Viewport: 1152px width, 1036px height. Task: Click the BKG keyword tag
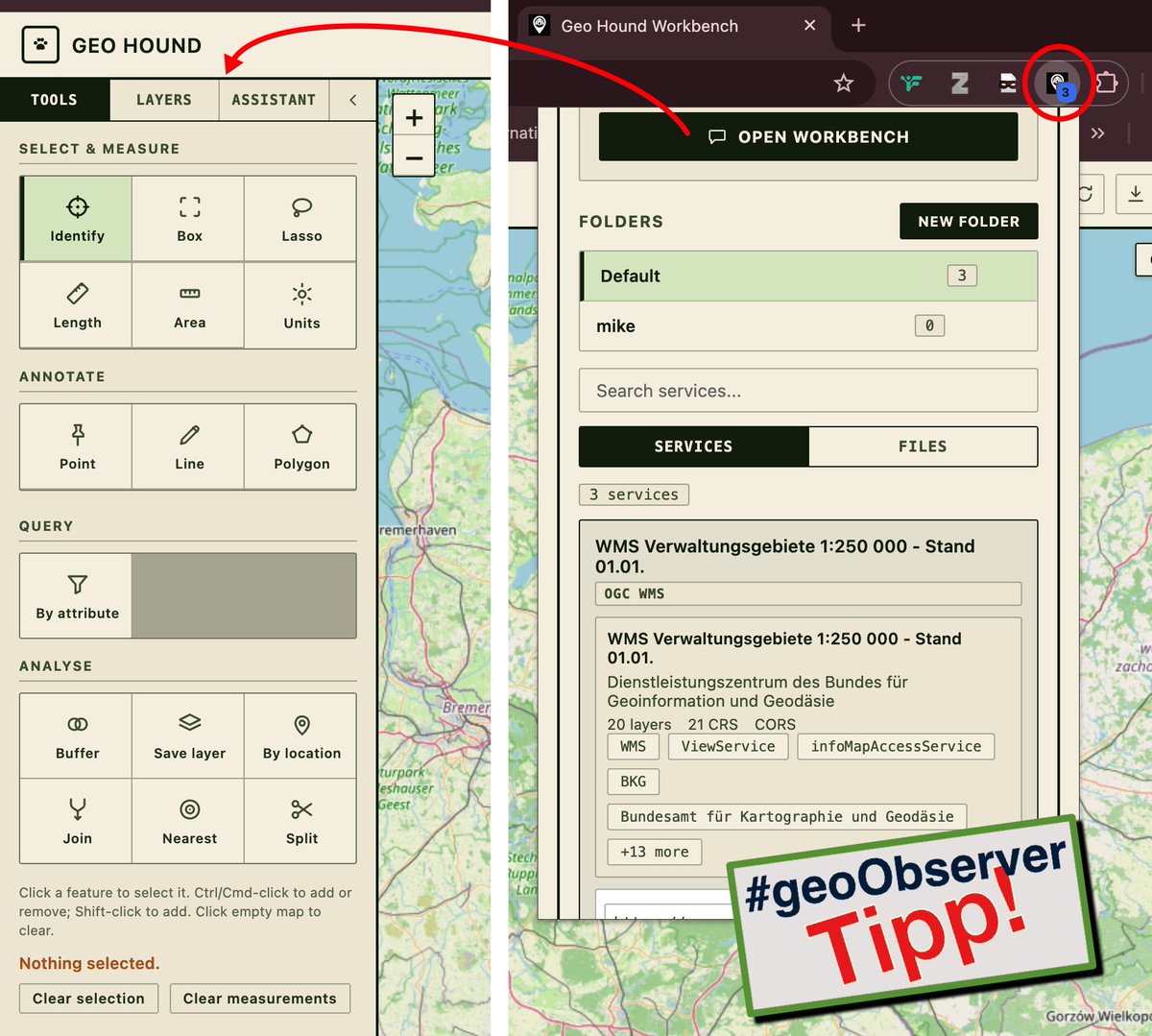[633, 782]
